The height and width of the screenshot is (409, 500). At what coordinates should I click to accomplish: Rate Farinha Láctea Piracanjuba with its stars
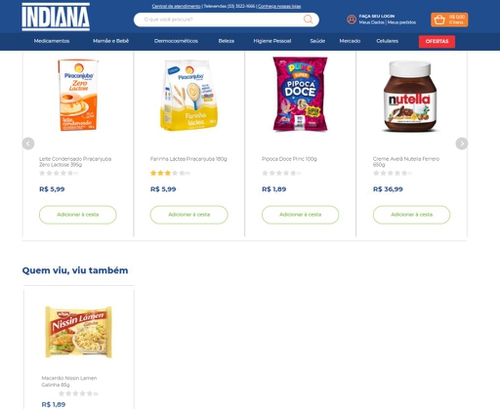click(x=167, y=173)
